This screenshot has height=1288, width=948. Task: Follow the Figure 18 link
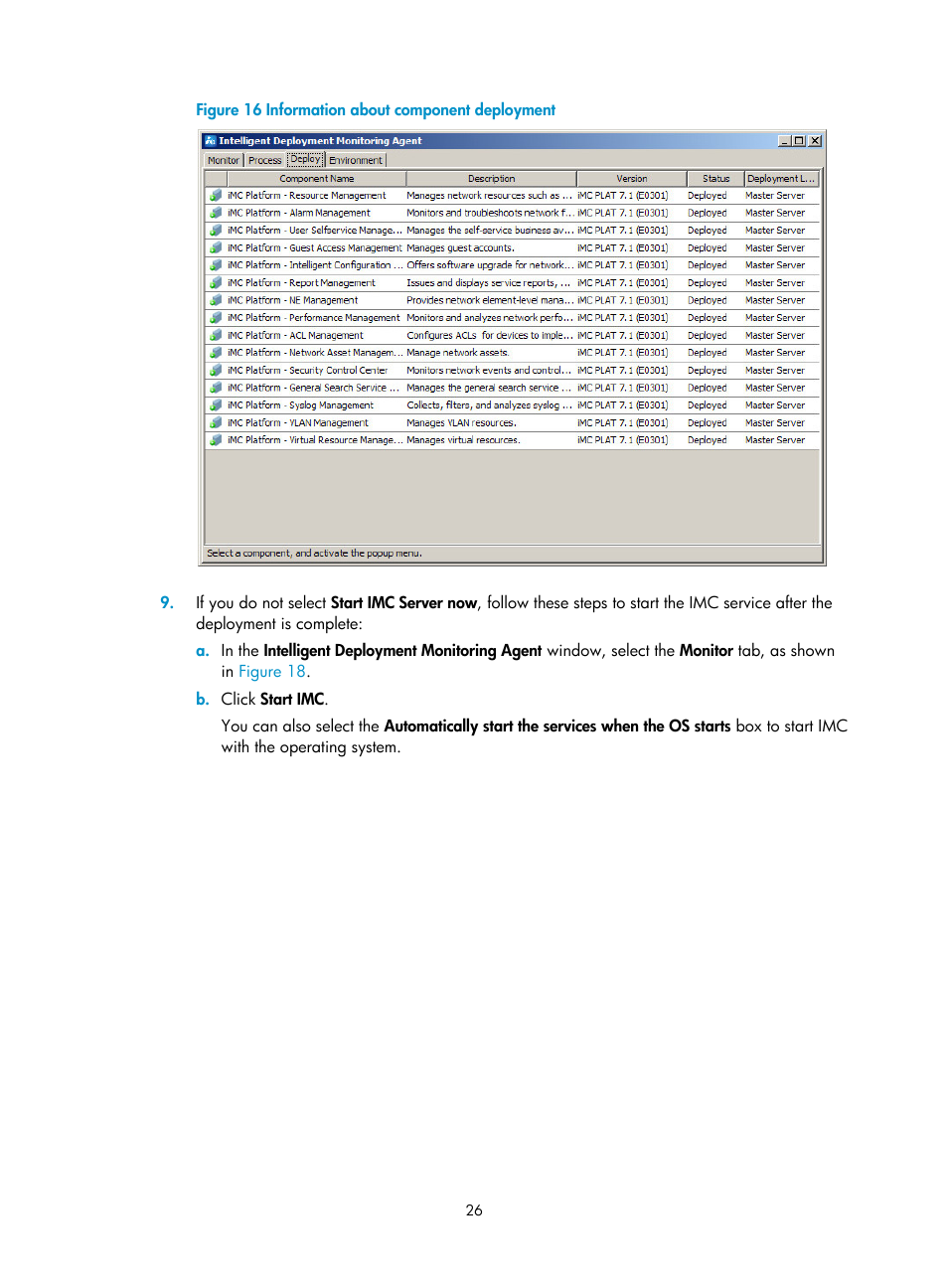point(272,672)
